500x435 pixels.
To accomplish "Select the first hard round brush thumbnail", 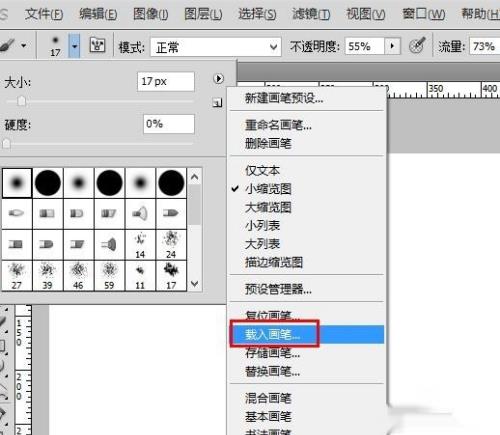I will (48, 183).
